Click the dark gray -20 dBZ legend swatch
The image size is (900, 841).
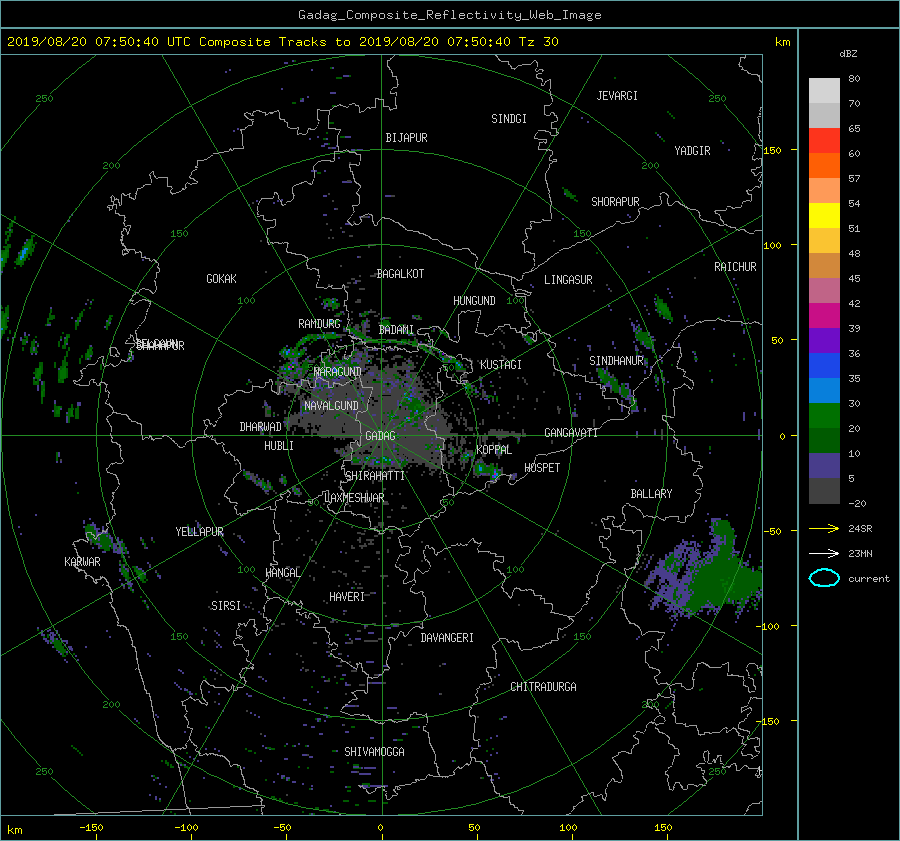tap(824, 491)
